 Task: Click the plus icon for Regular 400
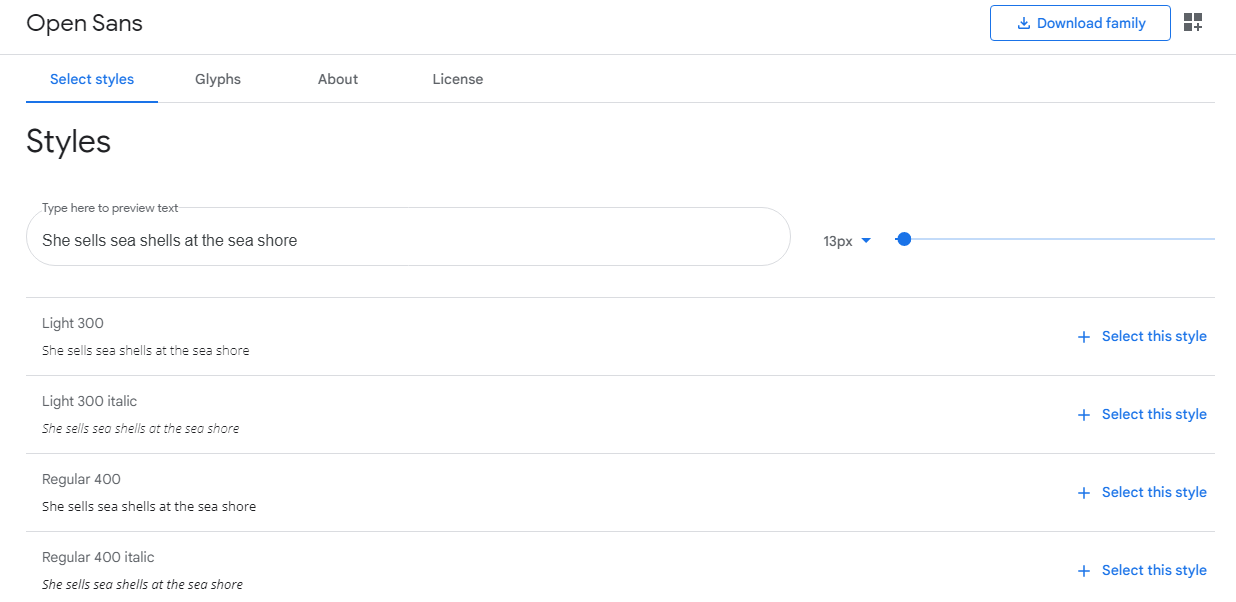(1083, 493)
